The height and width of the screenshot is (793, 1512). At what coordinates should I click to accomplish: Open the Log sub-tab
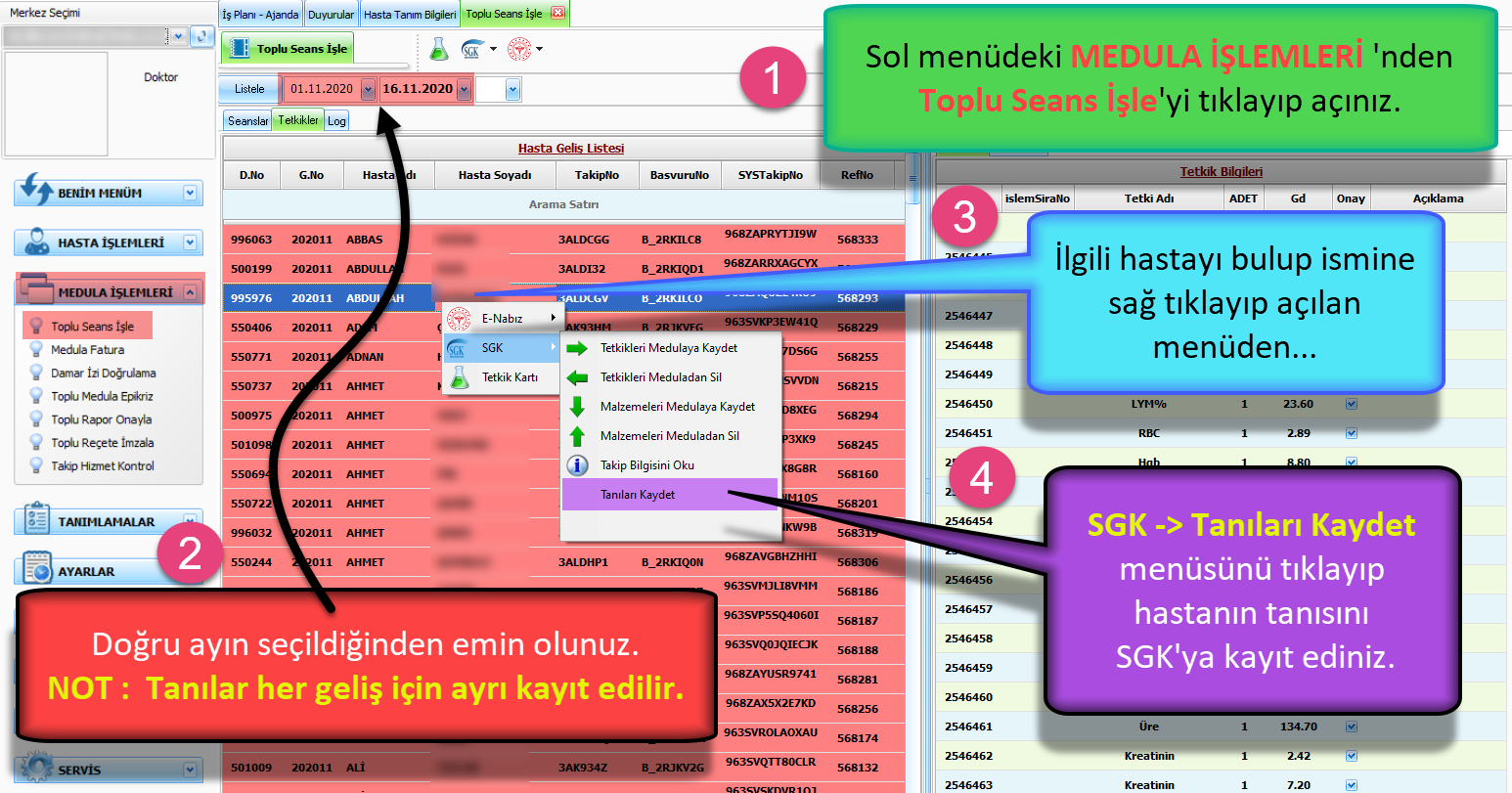point(336,120)
